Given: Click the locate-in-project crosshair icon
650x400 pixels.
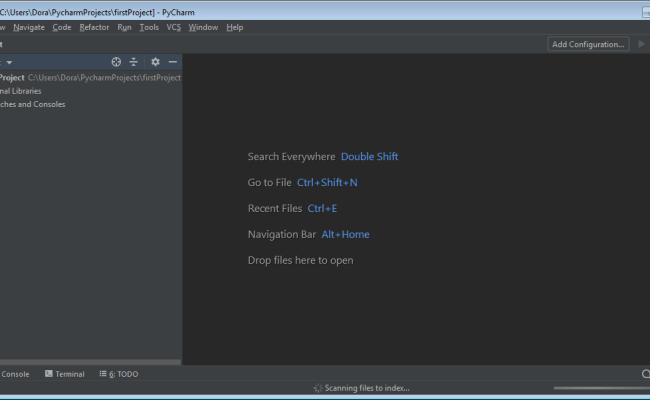Looking at the screenshot, I should click(116, 62).
